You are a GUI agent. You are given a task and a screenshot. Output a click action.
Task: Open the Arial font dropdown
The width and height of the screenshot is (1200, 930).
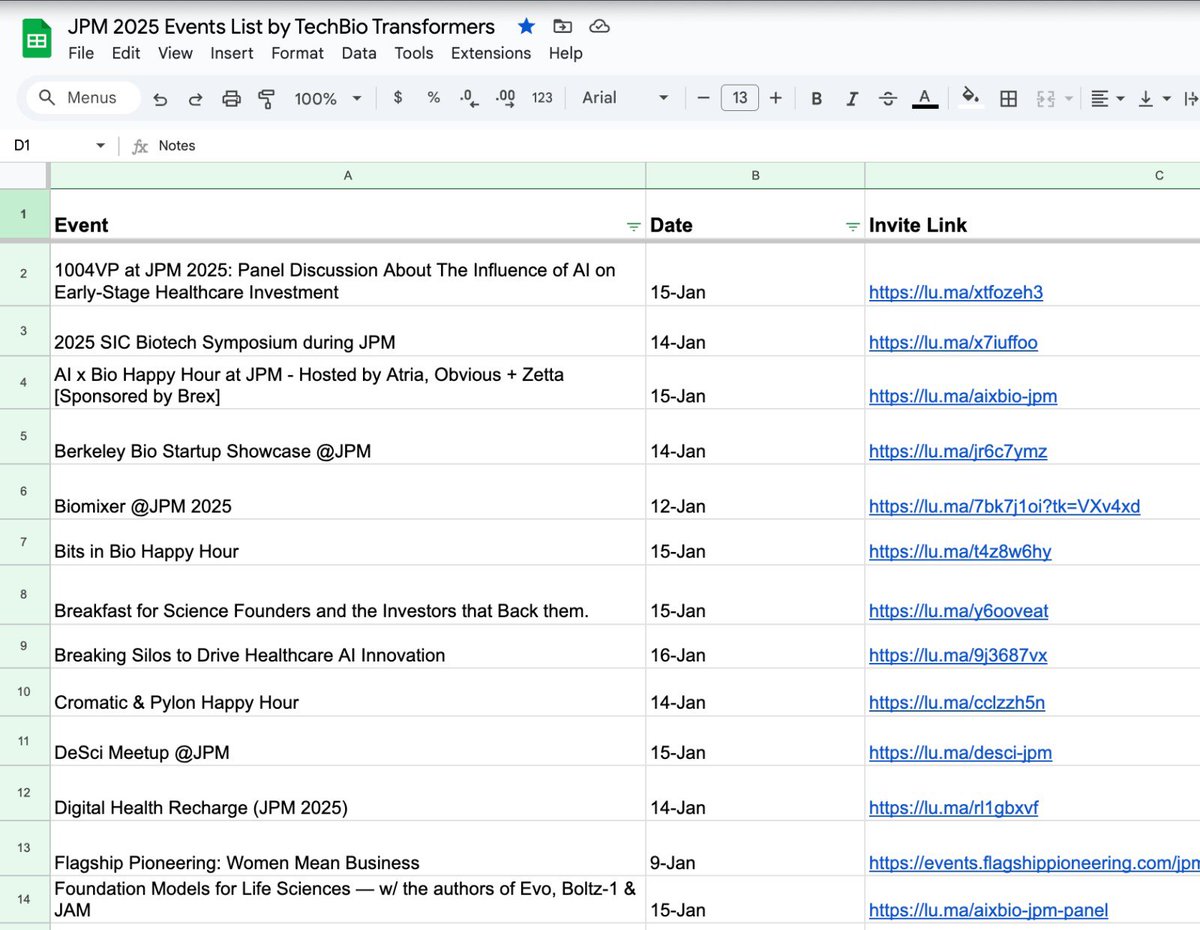coord(625,98)
